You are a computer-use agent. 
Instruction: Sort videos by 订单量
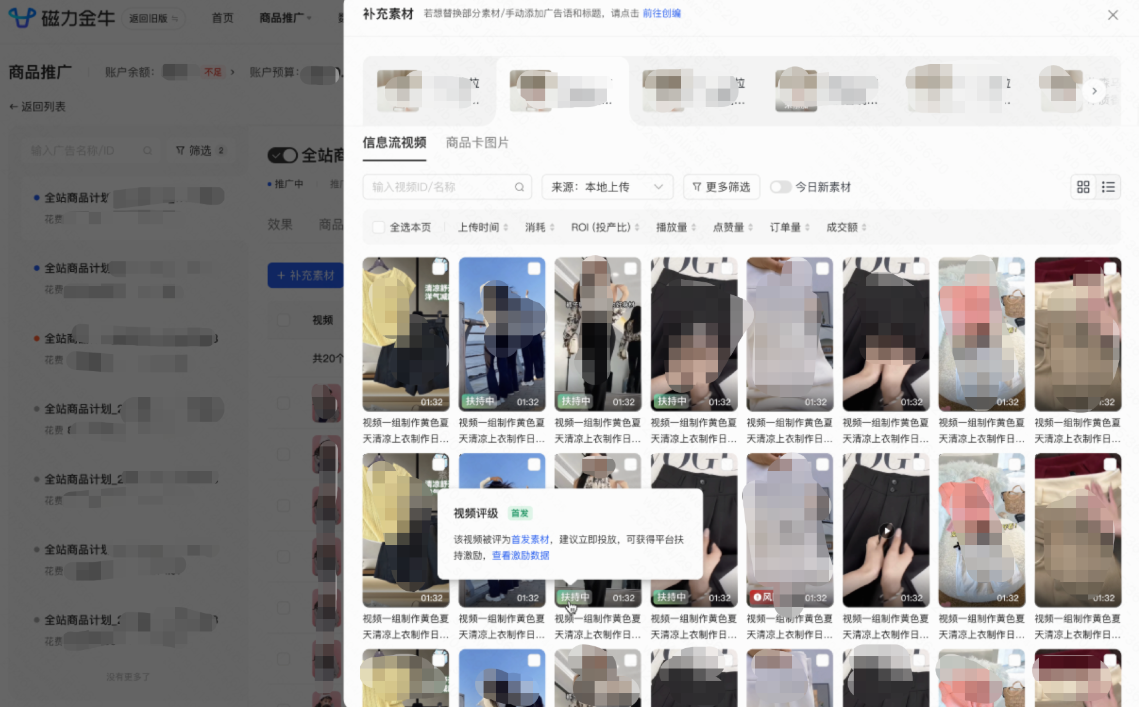(790, 227)
